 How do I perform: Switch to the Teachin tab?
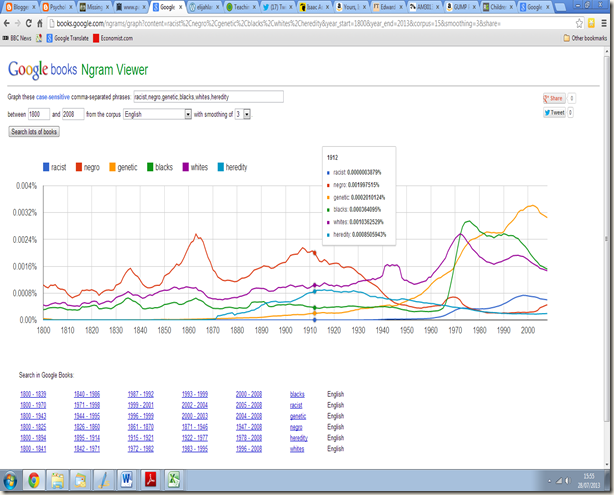(x=241, y=7)
